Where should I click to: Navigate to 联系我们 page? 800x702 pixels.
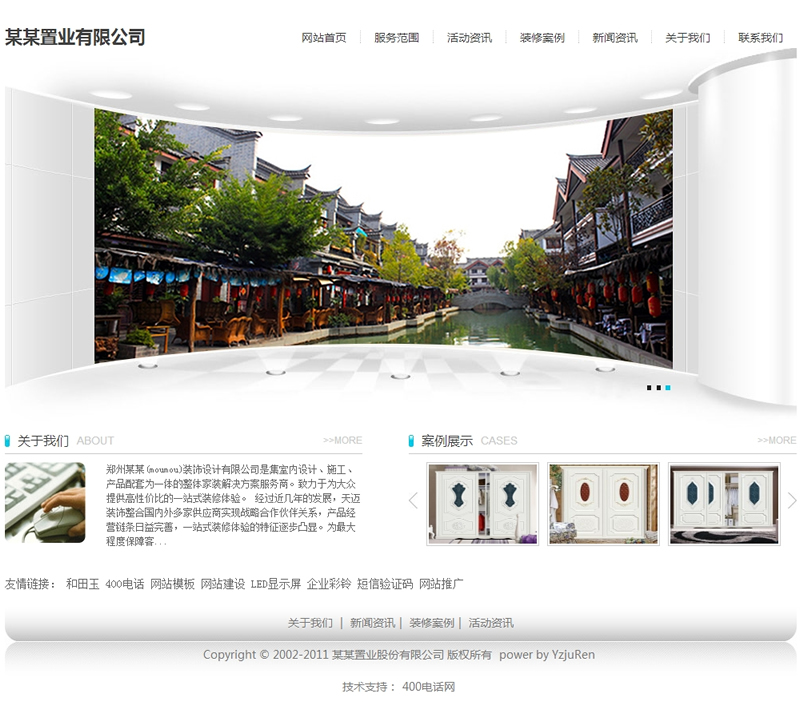[x=760, y=38]
